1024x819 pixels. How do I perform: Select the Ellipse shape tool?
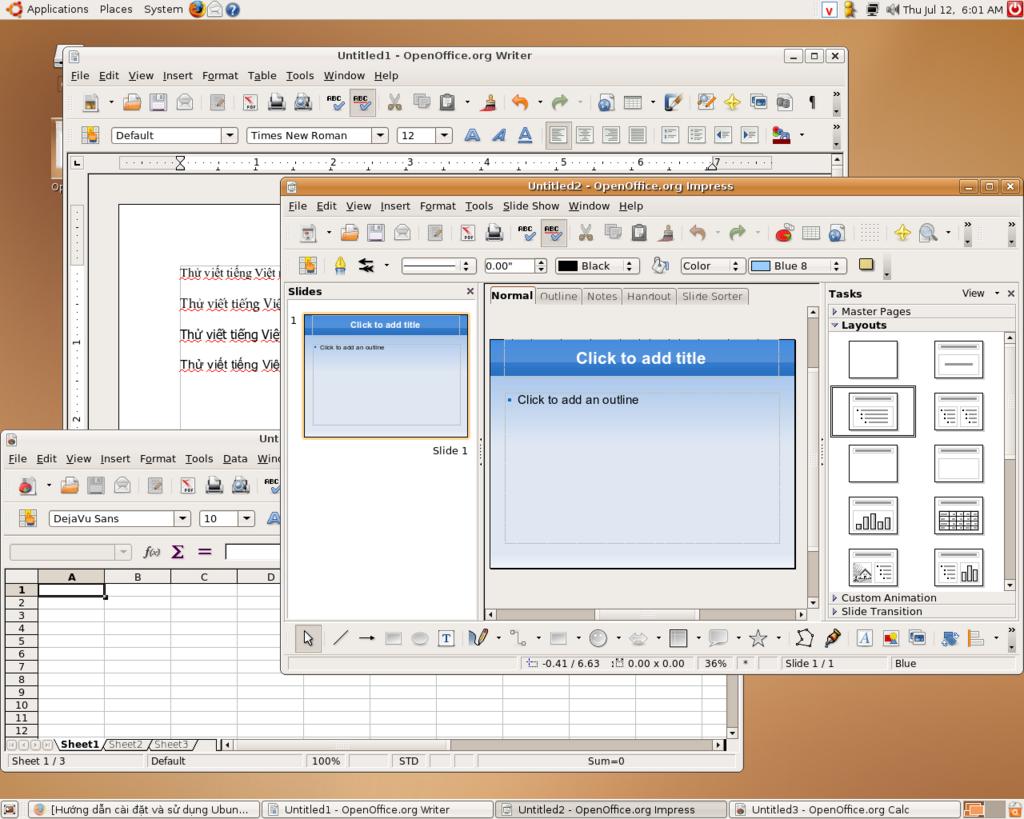click(x=420, y=638)
